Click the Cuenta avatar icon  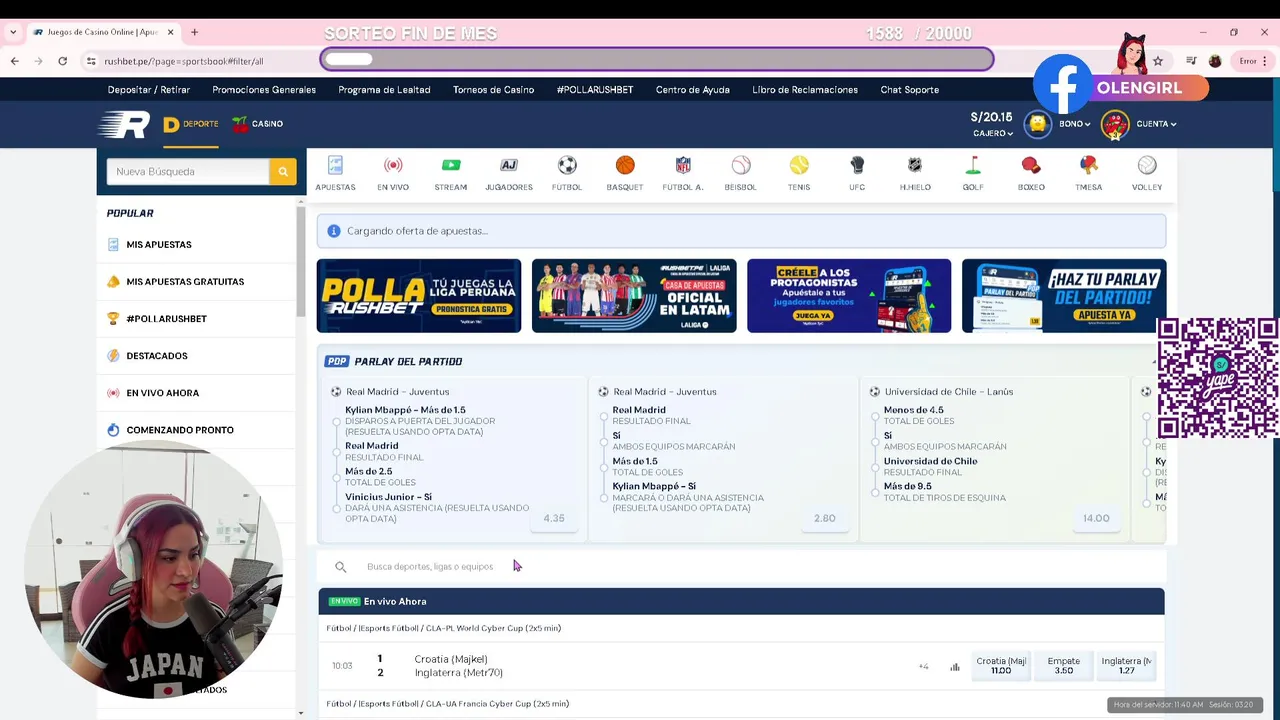pyautogui.click(x=1115, y=124)
